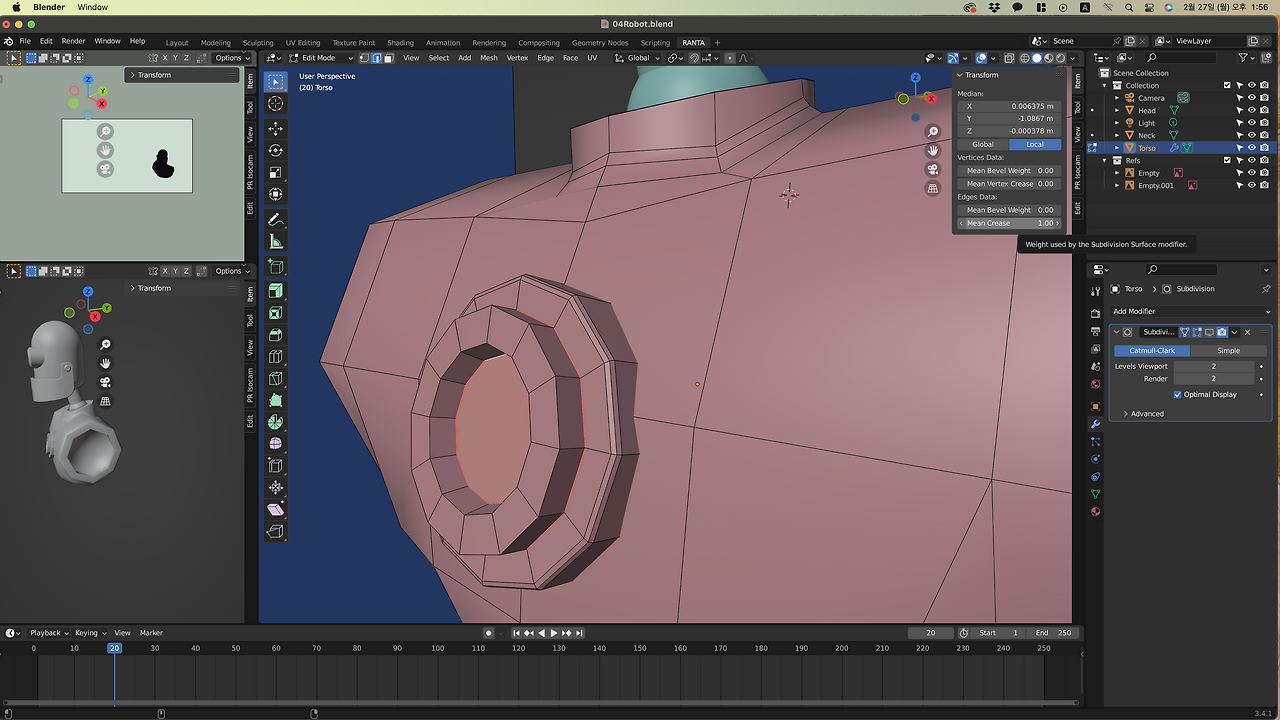Select the Move tool in the toolbar
The image size is (1280, 720).
click(x=276, y=129)
